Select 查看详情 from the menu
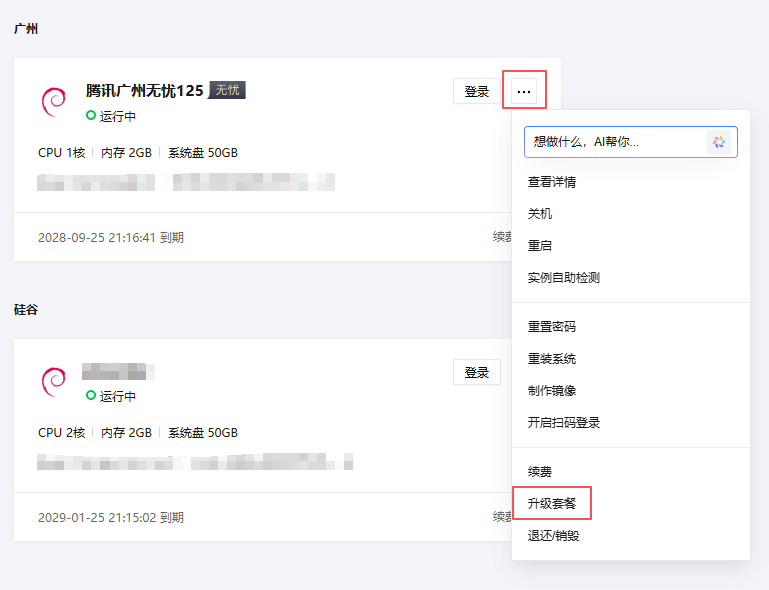The image size is (769, 590). coord(552,182)
